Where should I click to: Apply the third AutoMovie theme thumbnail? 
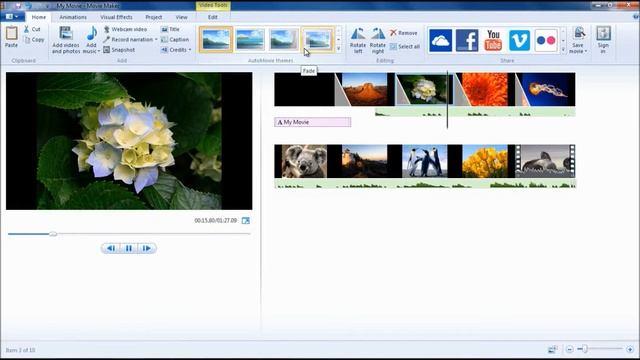tap(284, 40)
